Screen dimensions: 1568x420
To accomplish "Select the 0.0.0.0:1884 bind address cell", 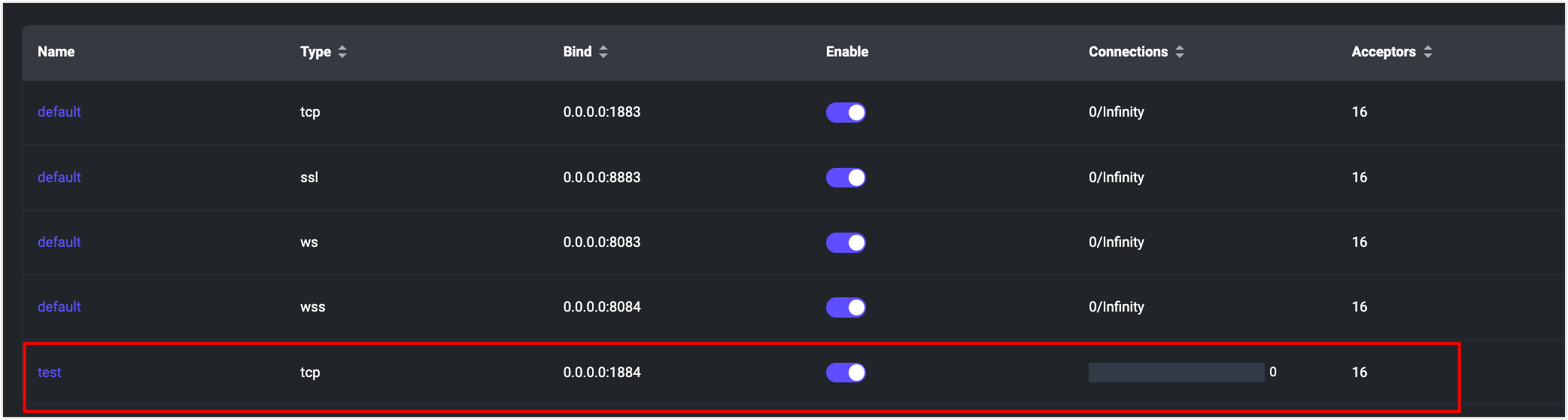I will tap(602, 373).
